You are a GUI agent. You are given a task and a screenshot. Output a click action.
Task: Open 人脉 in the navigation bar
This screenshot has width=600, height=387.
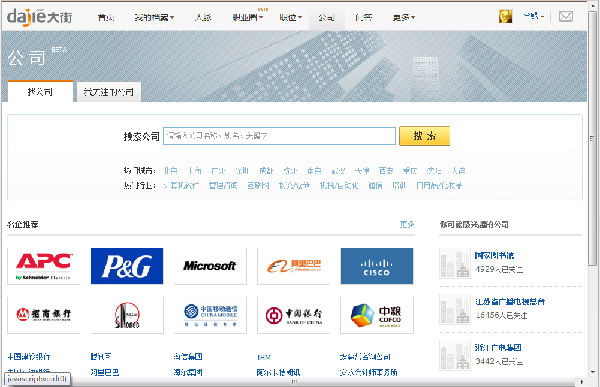tap(203, 17)
